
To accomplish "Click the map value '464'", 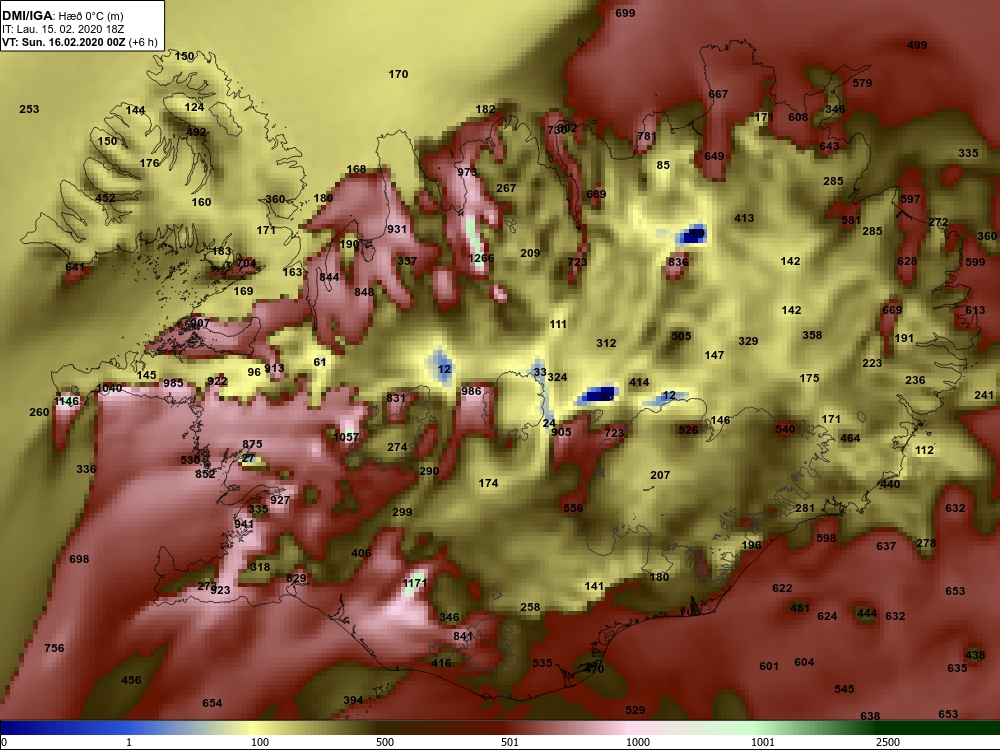I will (850, 438).
